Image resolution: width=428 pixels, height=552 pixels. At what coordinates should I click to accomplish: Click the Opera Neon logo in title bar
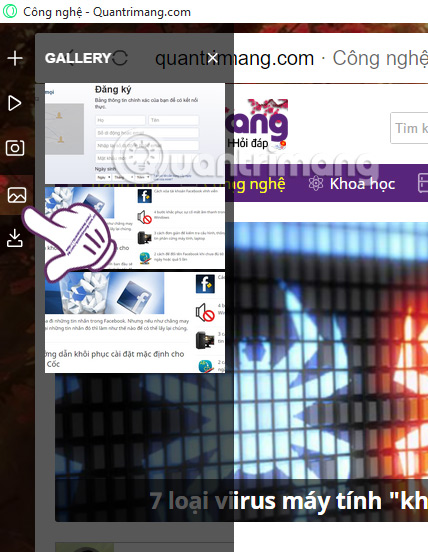pos(10,11)
